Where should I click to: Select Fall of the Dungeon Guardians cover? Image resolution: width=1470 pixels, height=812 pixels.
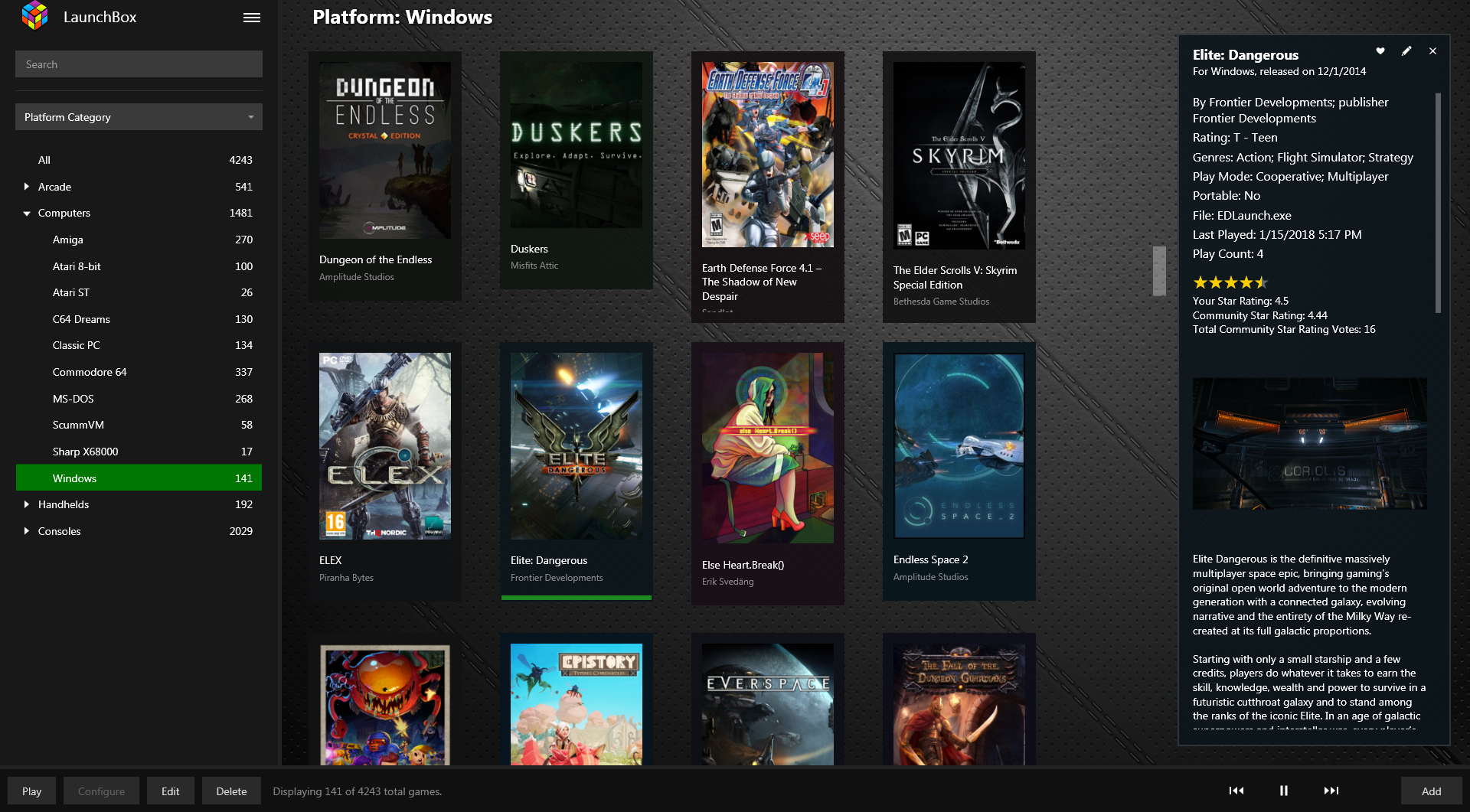[x=959, y=704]
